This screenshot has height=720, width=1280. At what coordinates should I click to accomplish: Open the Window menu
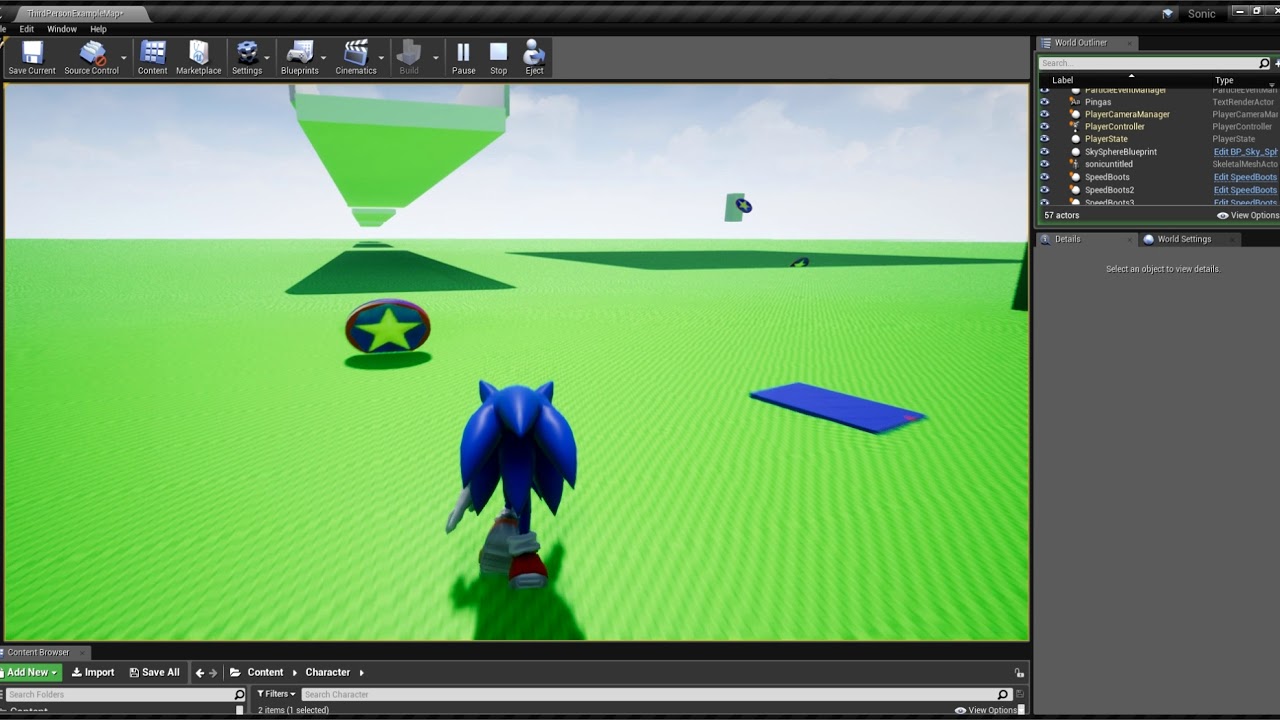(62, 29)
